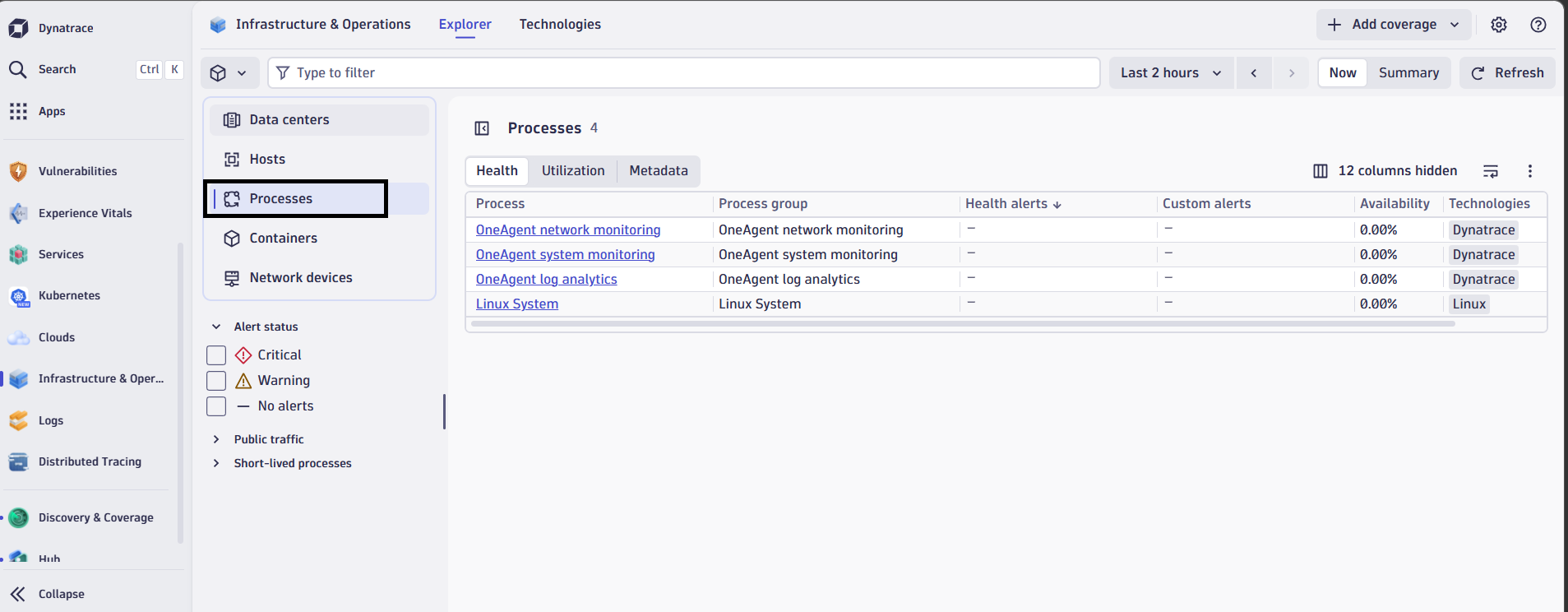Open Clouds app in sidebar
Image resolution: width=1568 pixels, height=612 pixels.
[56, 337]
